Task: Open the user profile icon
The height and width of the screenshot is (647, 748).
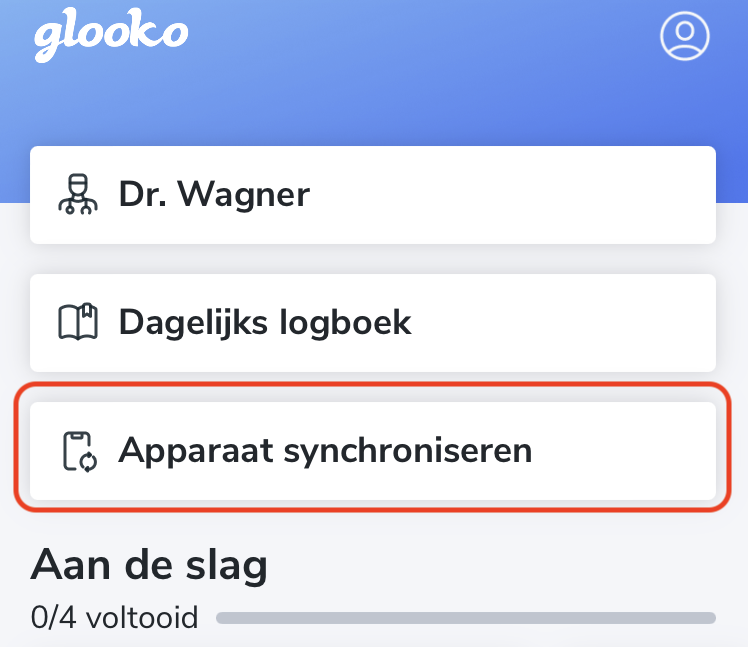Action: 685,36
